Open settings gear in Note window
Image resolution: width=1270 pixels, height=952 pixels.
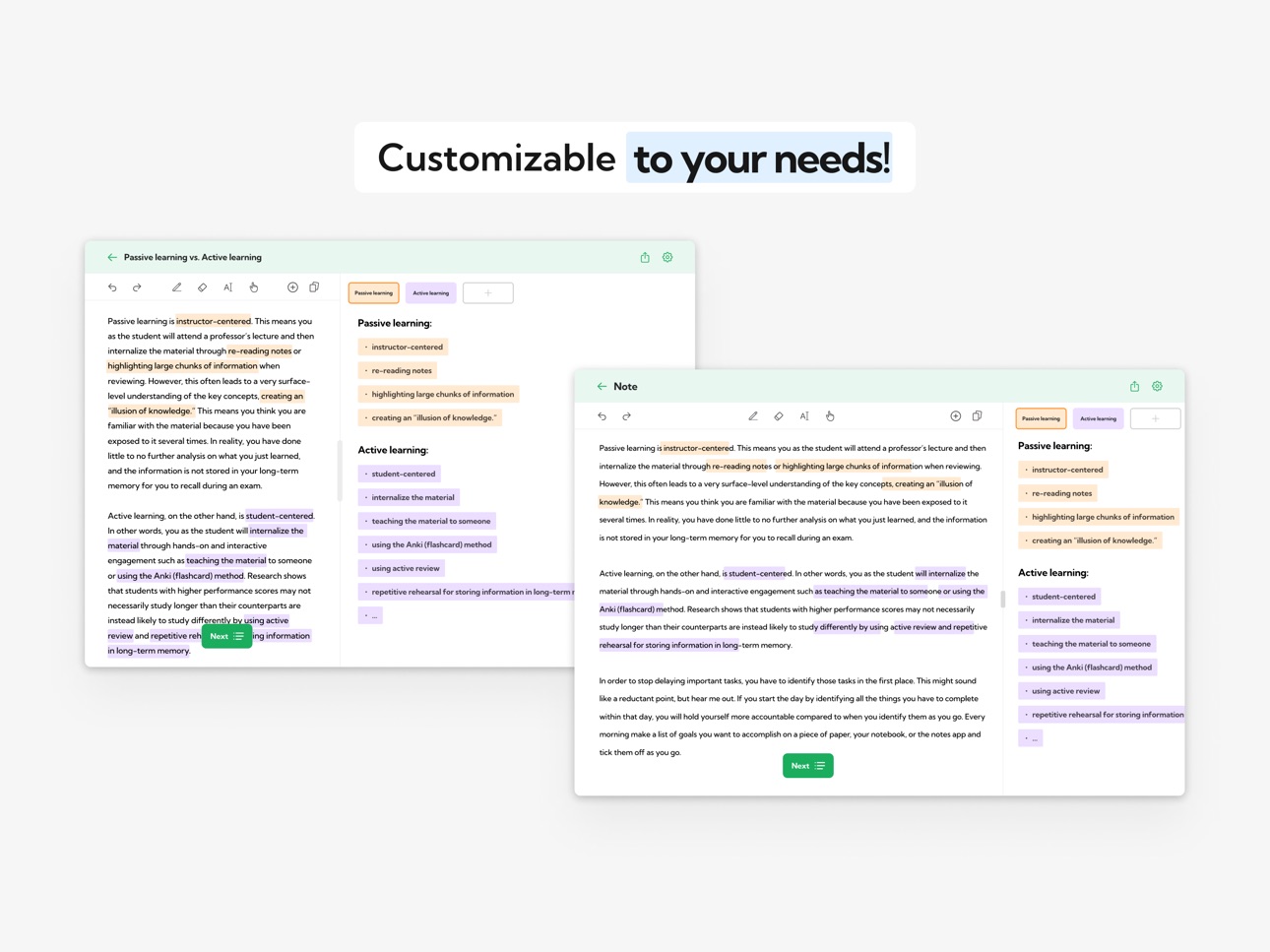coord(1157,387)
